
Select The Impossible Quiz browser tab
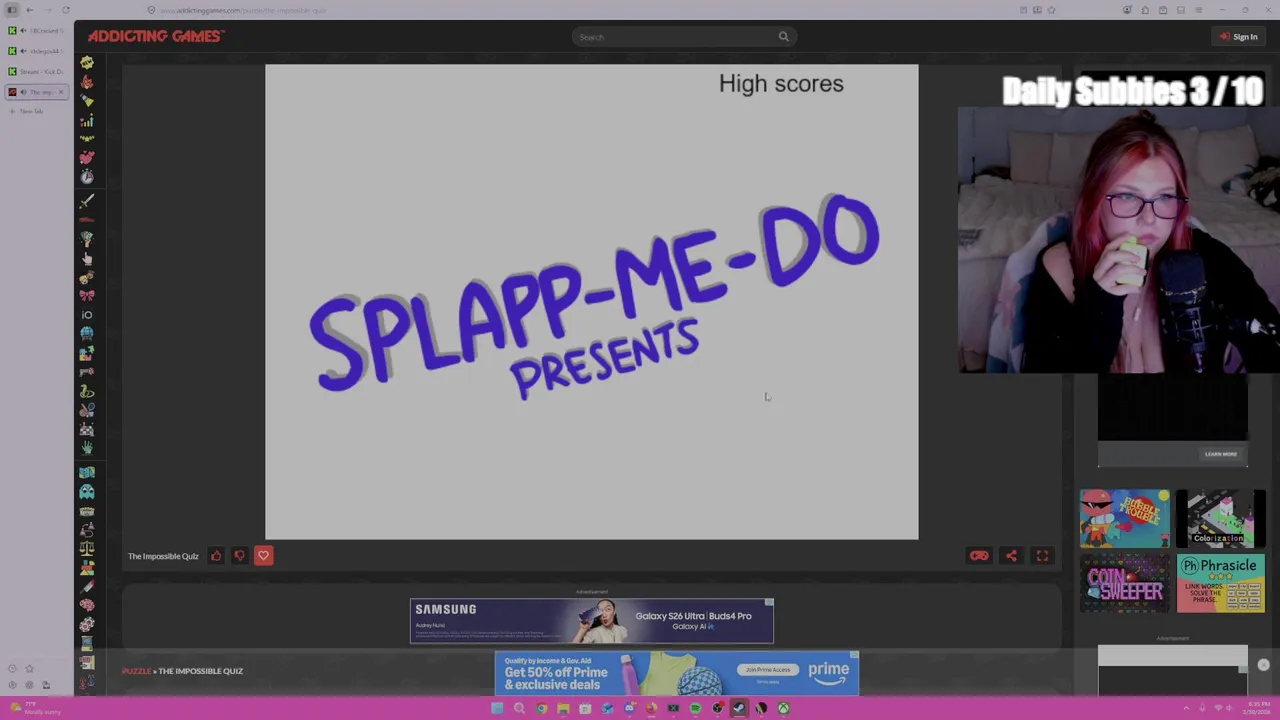click(x=36, y=92)
